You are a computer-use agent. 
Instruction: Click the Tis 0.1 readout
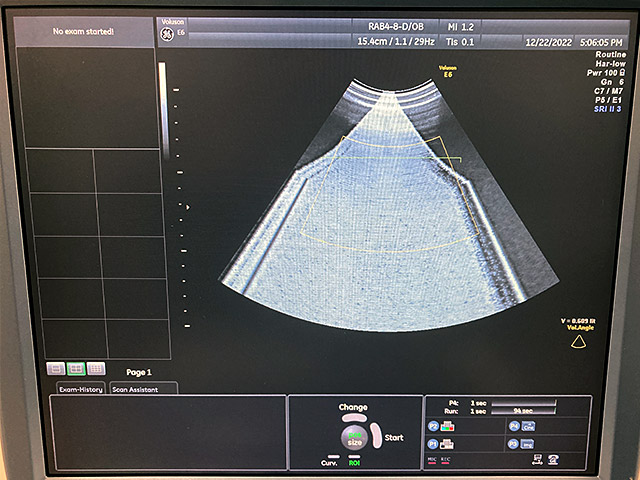[460, 42]
